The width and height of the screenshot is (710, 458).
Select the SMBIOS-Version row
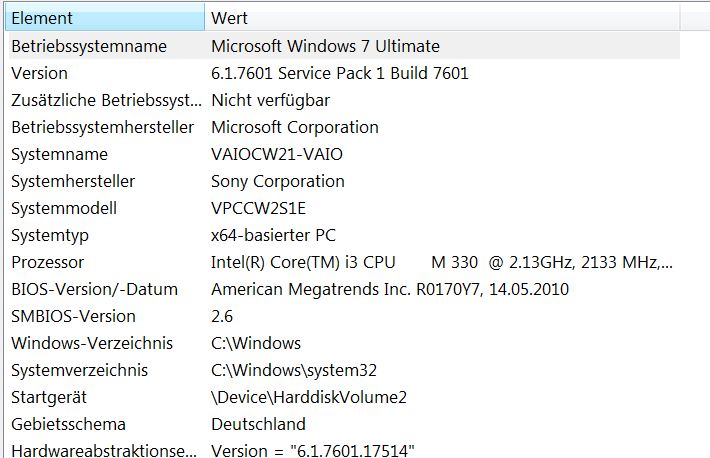(x=73, y=316)
